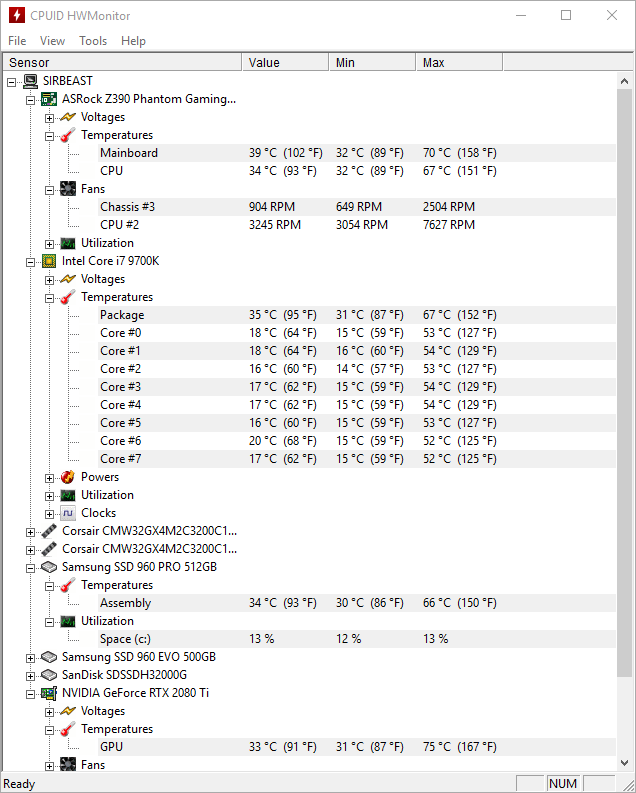The height and width of the screenshot is (793, 636).
Task: Open the View menu
Action: pos(53,41)
